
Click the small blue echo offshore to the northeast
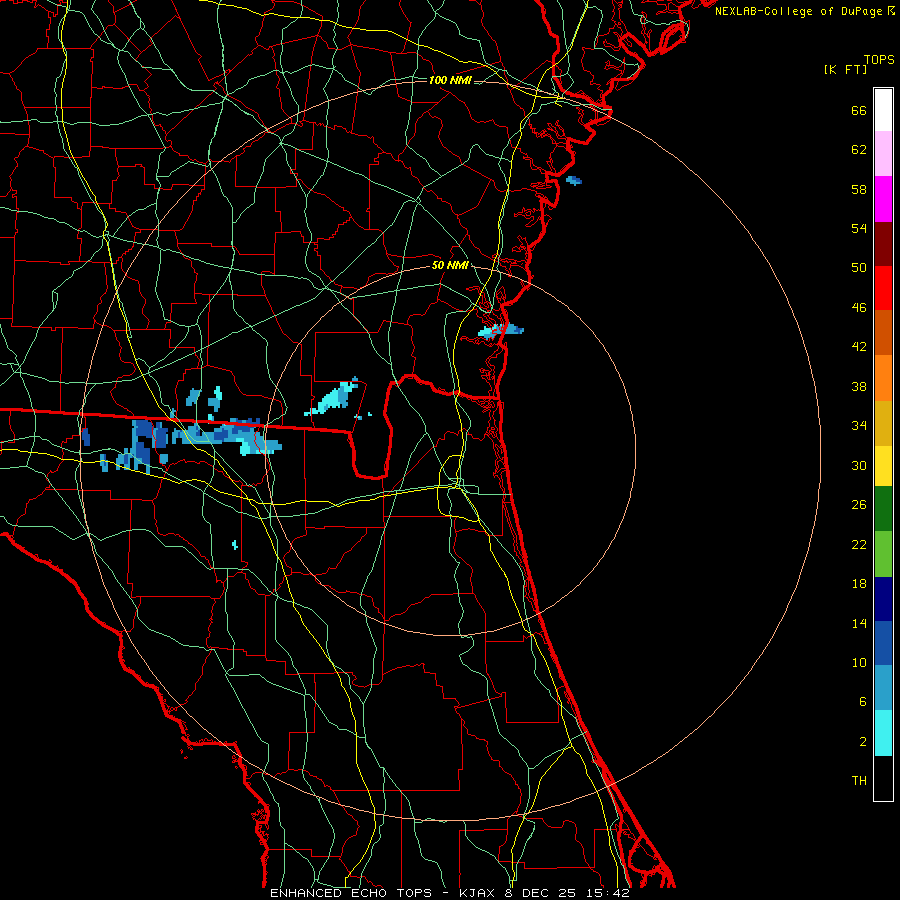(574, 181)
